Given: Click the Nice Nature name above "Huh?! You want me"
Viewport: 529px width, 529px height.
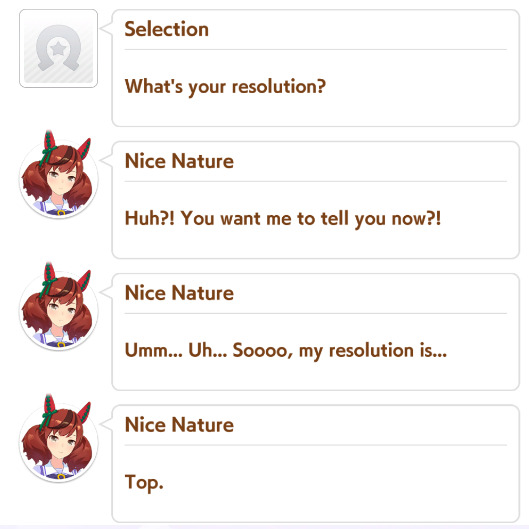Looking at the screenshot, I should pyautogui.click(x=179, y=161).
